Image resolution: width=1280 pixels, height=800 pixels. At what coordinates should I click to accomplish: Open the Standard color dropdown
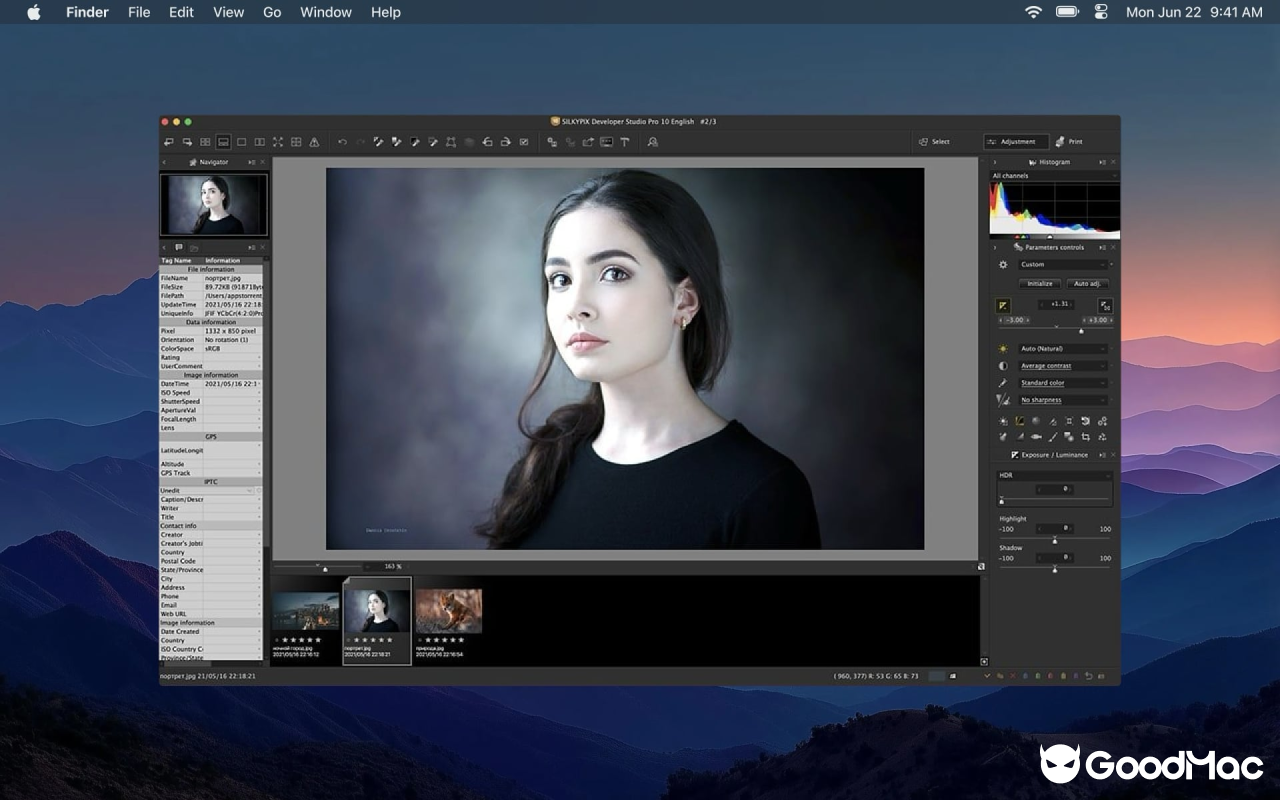click(1063, 383)
